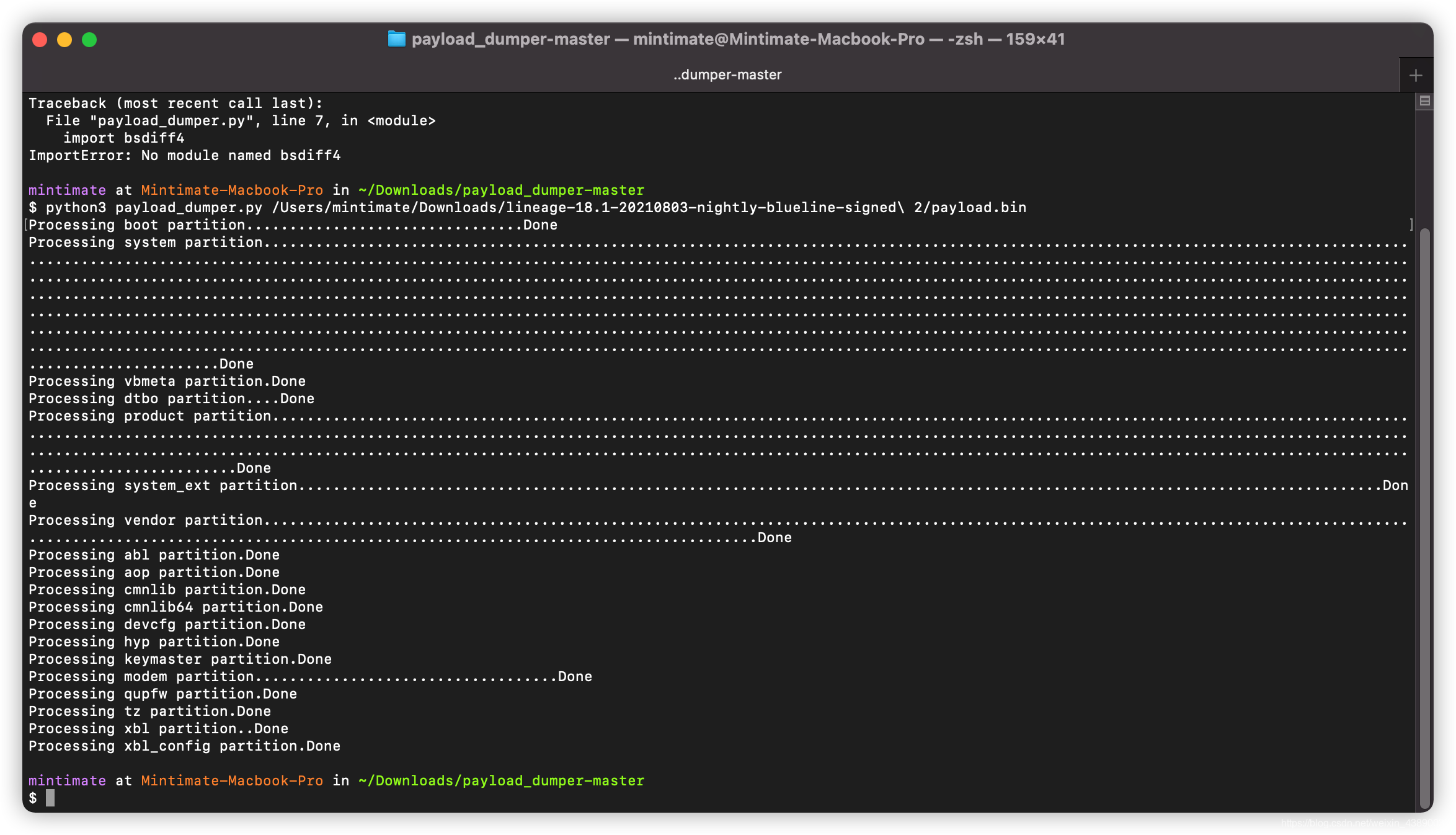Click the first prompt's Mintimate-Macbook-Pro hostname
This screenshot has width=1456, height=835.
coord(233,190)
